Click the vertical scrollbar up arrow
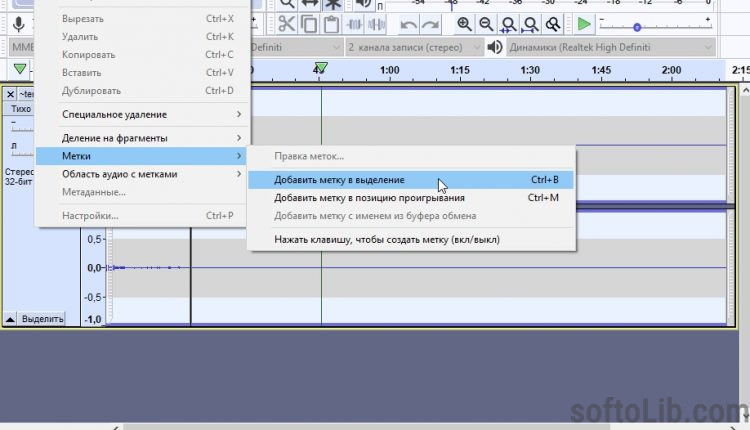 (745, 90)
